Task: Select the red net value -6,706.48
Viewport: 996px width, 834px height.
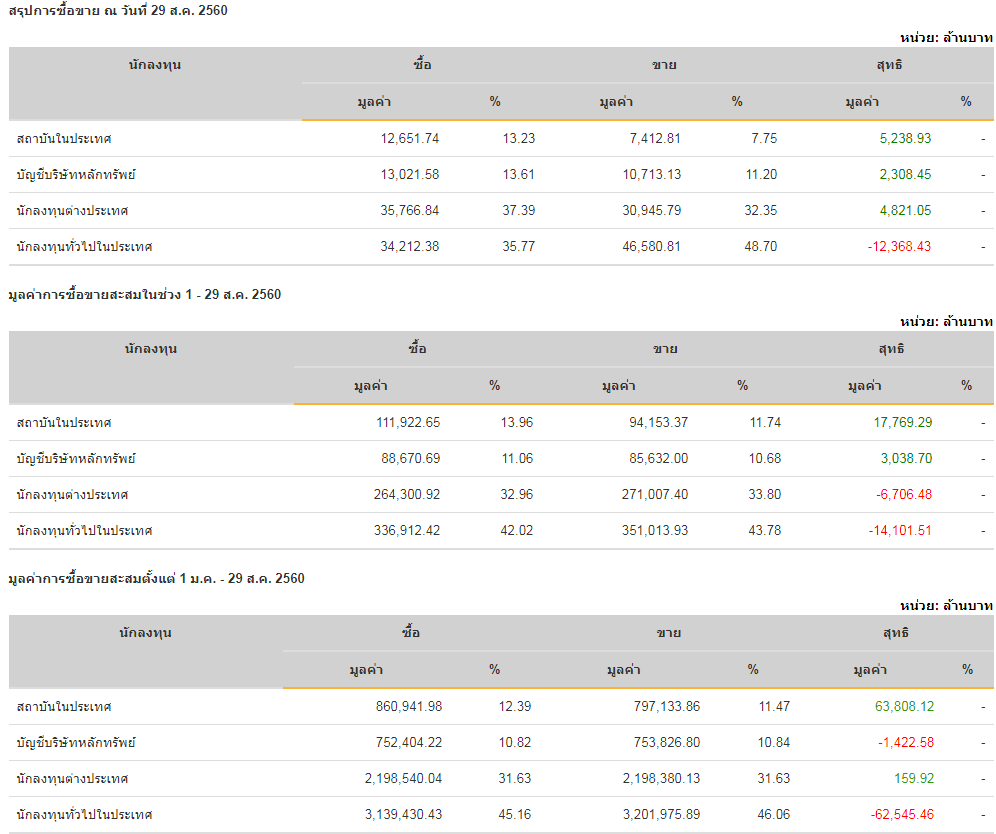Action: (x=902, y=495)
